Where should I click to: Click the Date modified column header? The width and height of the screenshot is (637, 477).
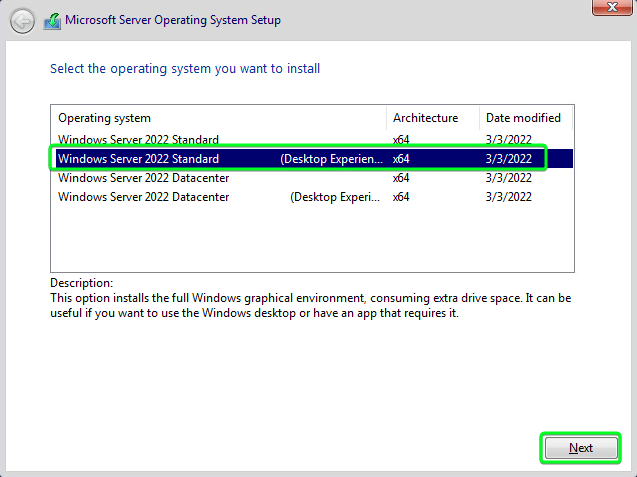coord(526,118)
